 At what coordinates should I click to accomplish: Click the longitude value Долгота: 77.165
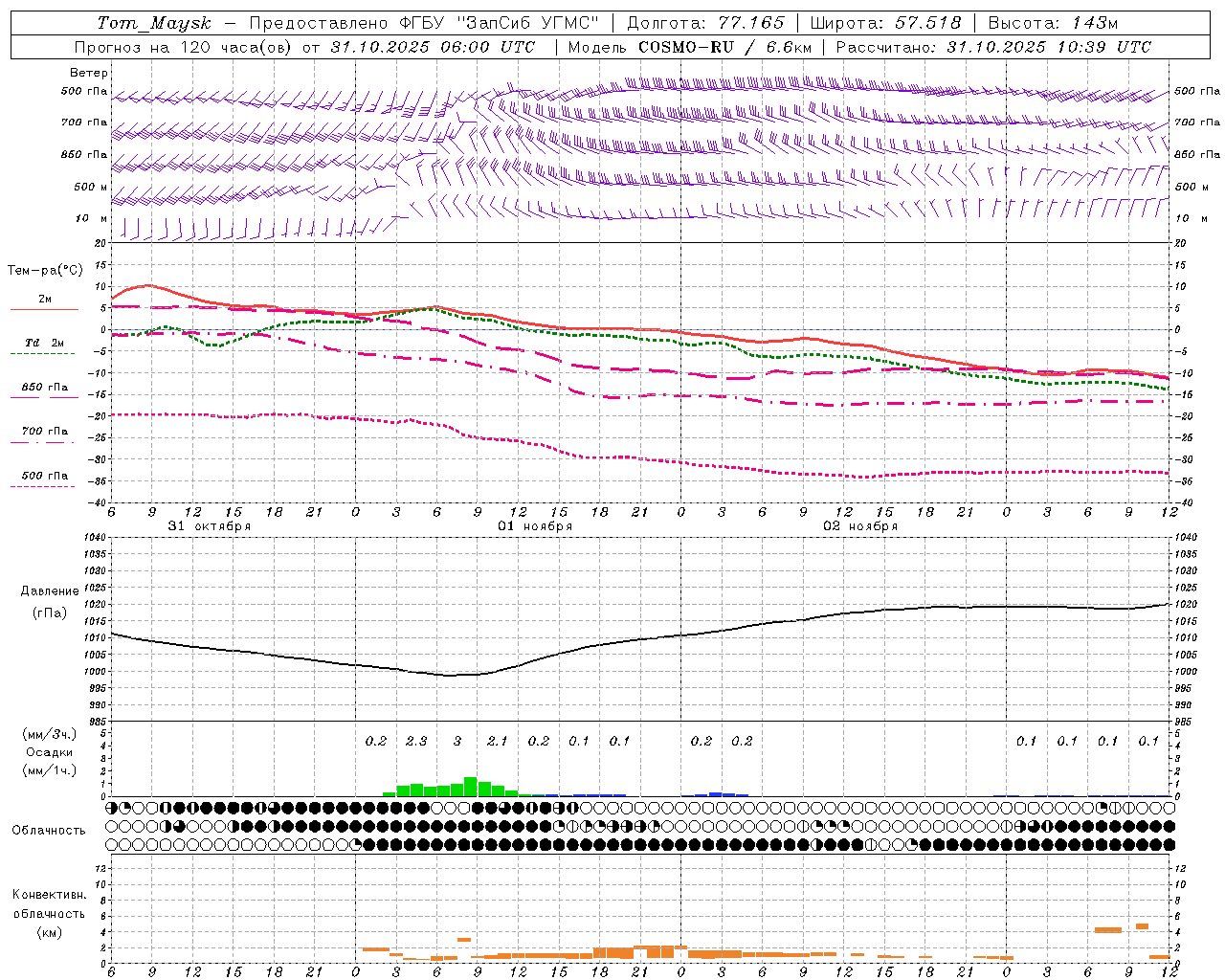[x=705, y=23]
